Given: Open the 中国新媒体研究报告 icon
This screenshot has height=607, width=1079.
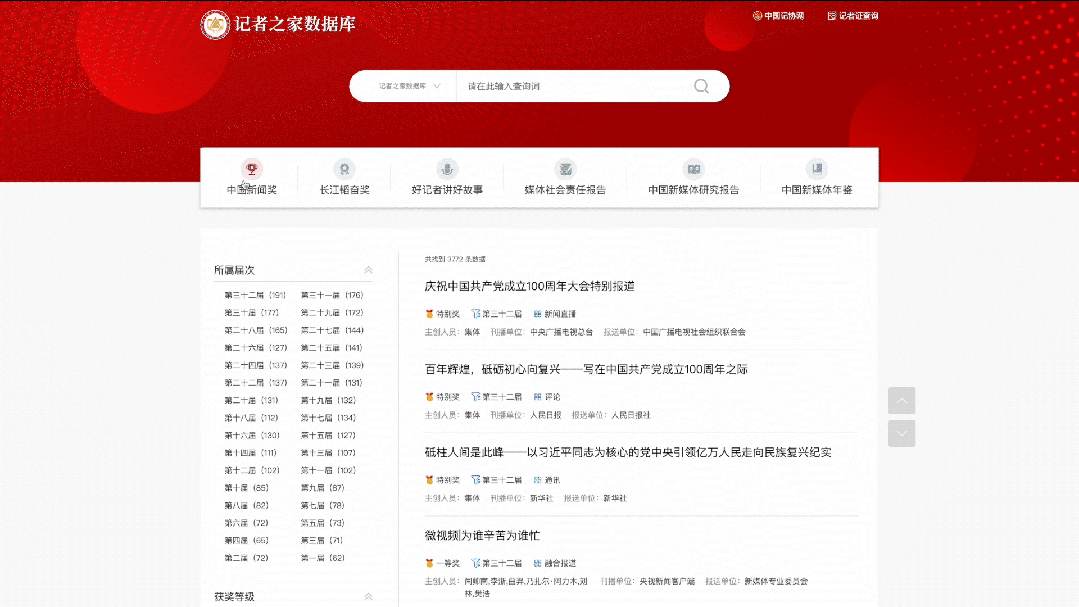Looking at the screenshot, I should (693, 169).
